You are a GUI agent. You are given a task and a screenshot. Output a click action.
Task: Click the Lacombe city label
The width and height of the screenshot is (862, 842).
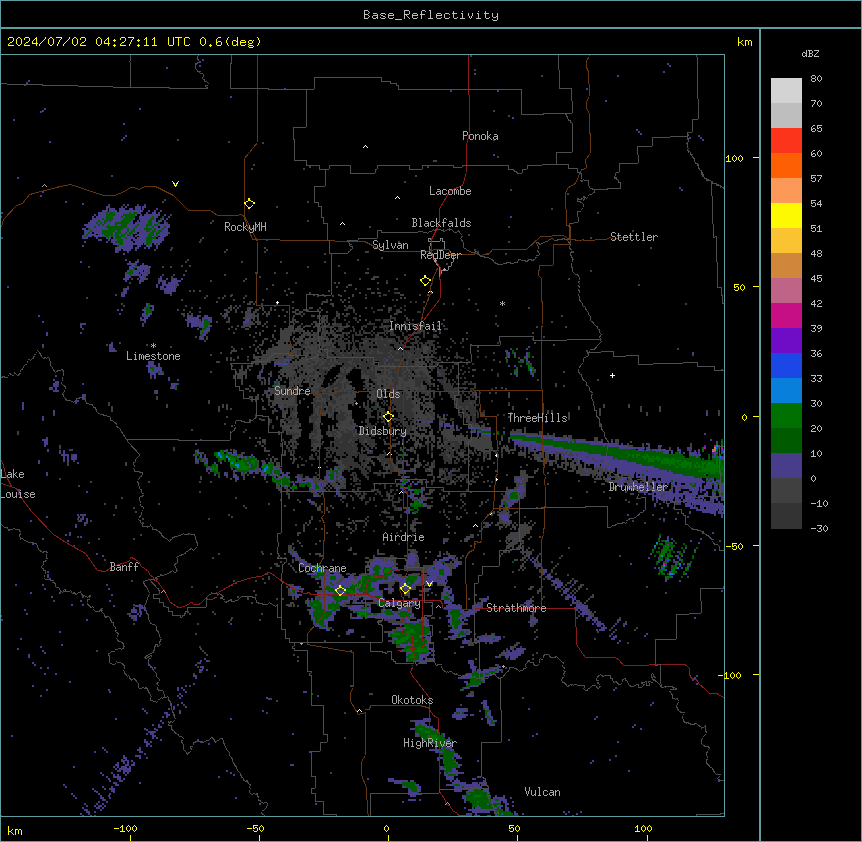click(450, 191)
